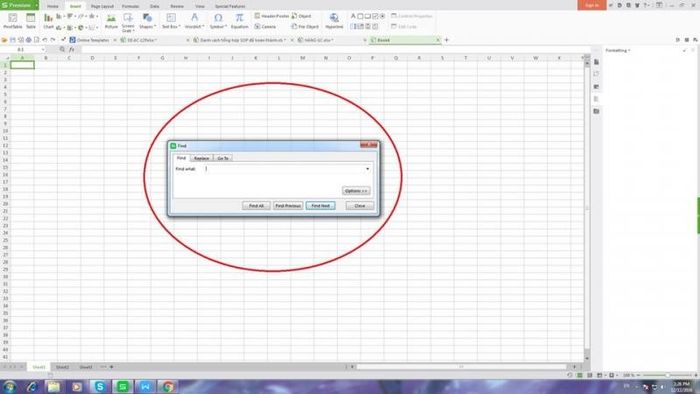Insert a PivotTable from the ribbon
The image size is (700, 394).
[12, 21]
